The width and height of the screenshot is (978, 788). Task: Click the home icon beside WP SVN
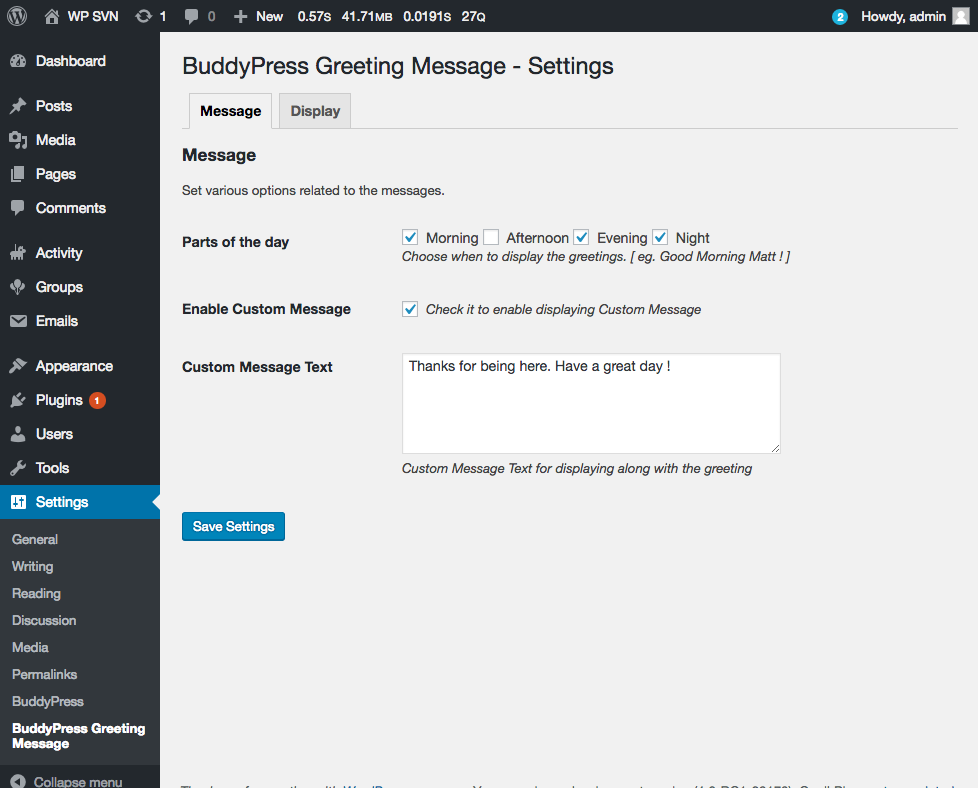(52, 16)
